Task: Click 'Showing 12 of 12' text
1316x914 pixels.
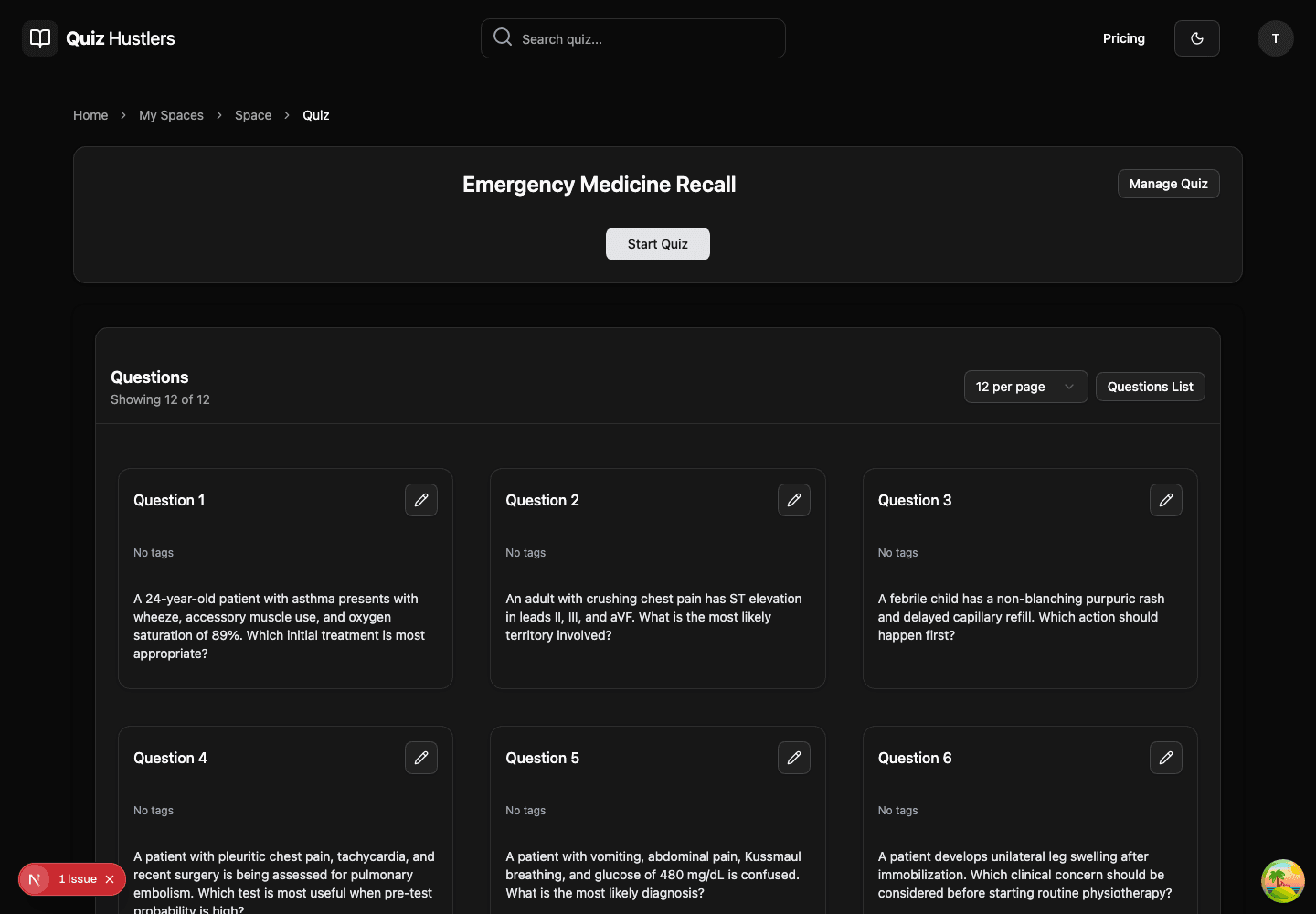Action: click(x=160, y=399)
